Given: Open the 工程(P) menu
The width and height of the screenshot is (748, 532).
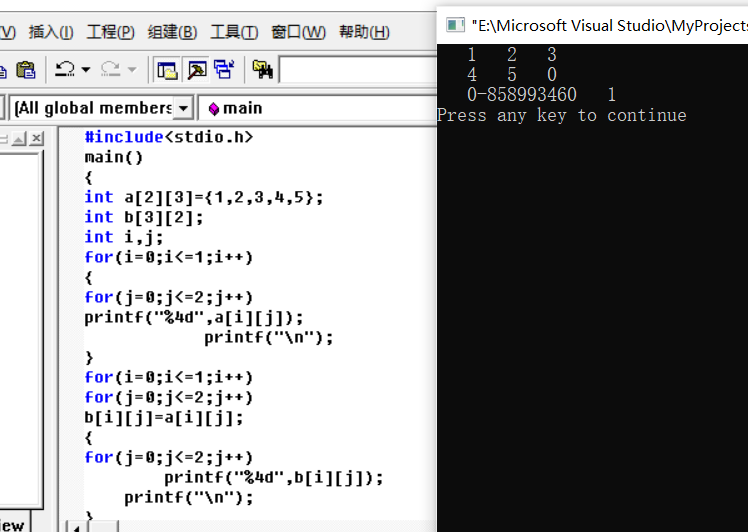Looking at the screenshot, I should (110, 32).
